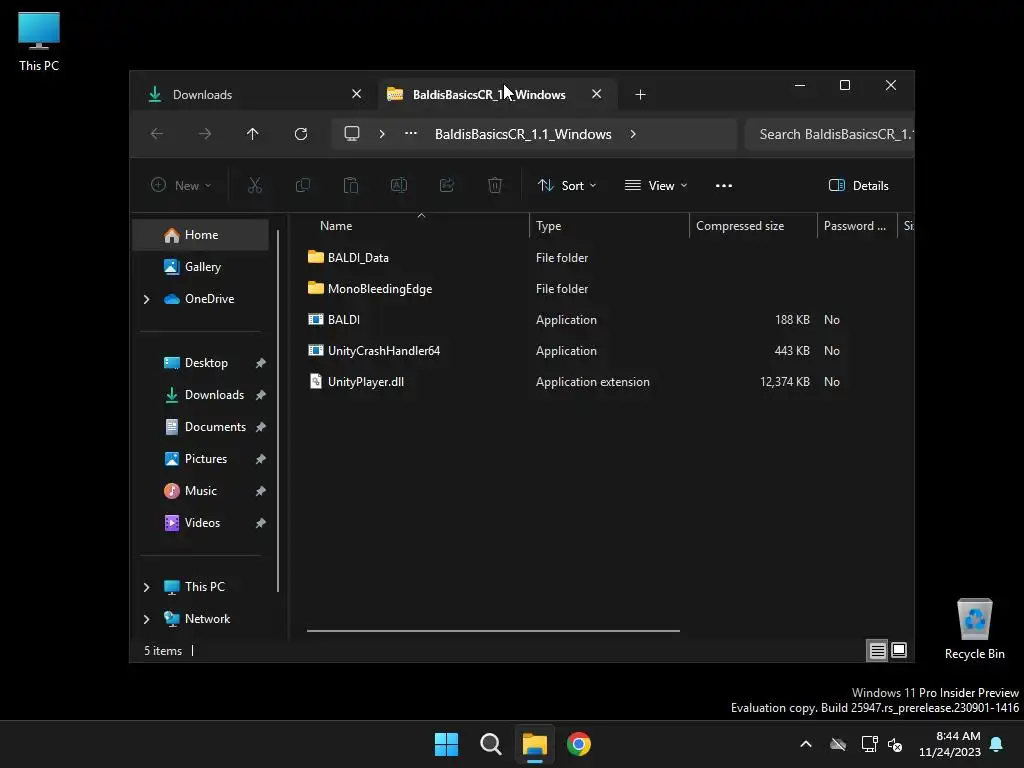Click File Explorer in the taskbar
This screenshot has height=768, width=1024.
(534, 744)
